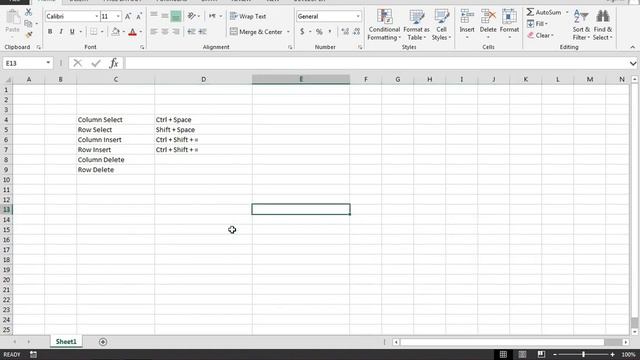Click the Insert cells icon
The image size is (640, 360).
pyautogui.click(x=467, y=17)
